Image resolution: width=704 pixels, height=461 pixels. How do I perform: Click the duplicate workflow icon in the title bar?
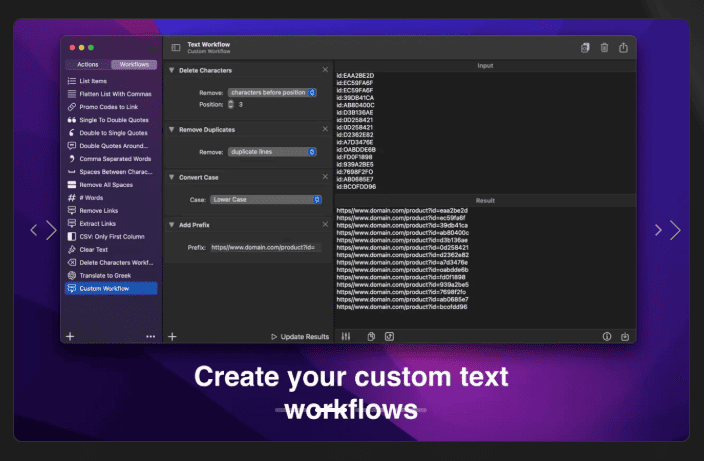[585, 48]
